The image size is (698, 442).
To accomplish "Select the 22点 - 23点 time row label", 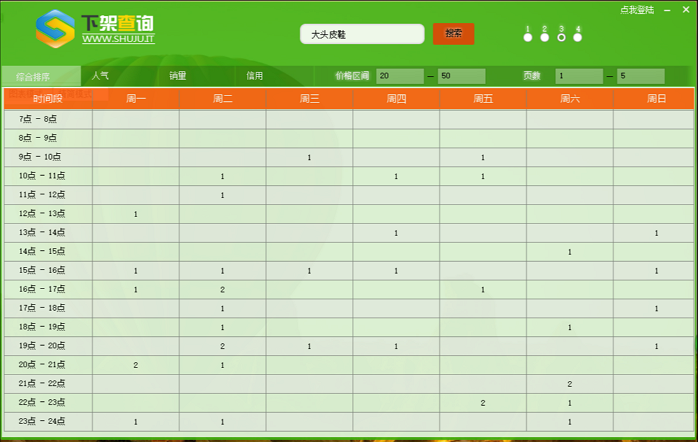I will (42, 402).
